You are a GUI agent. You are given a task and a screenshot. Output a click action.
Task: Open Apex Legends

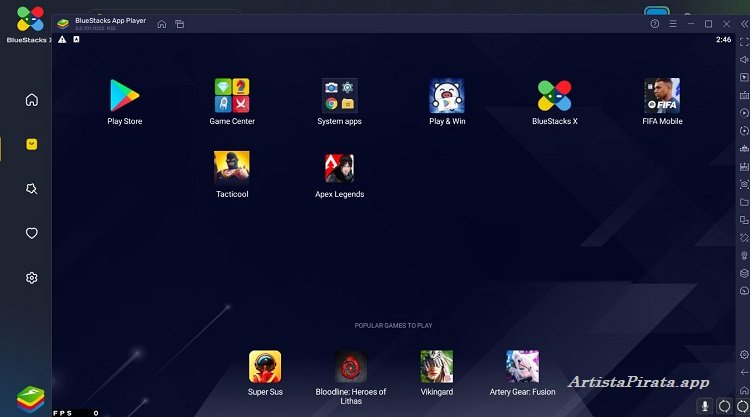point(339,168)
